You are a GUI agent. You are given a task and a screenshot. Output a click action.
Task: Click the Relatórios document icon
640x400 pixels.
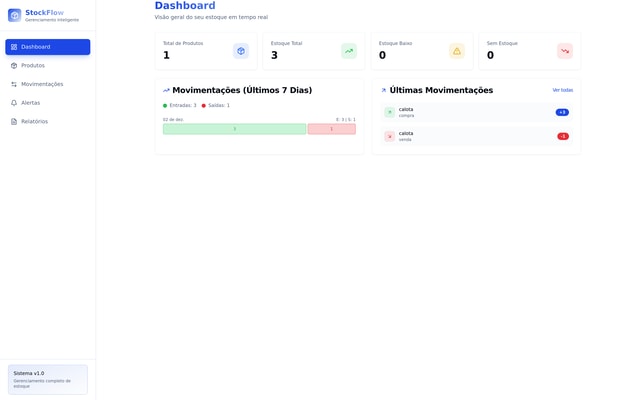[14, 122]
